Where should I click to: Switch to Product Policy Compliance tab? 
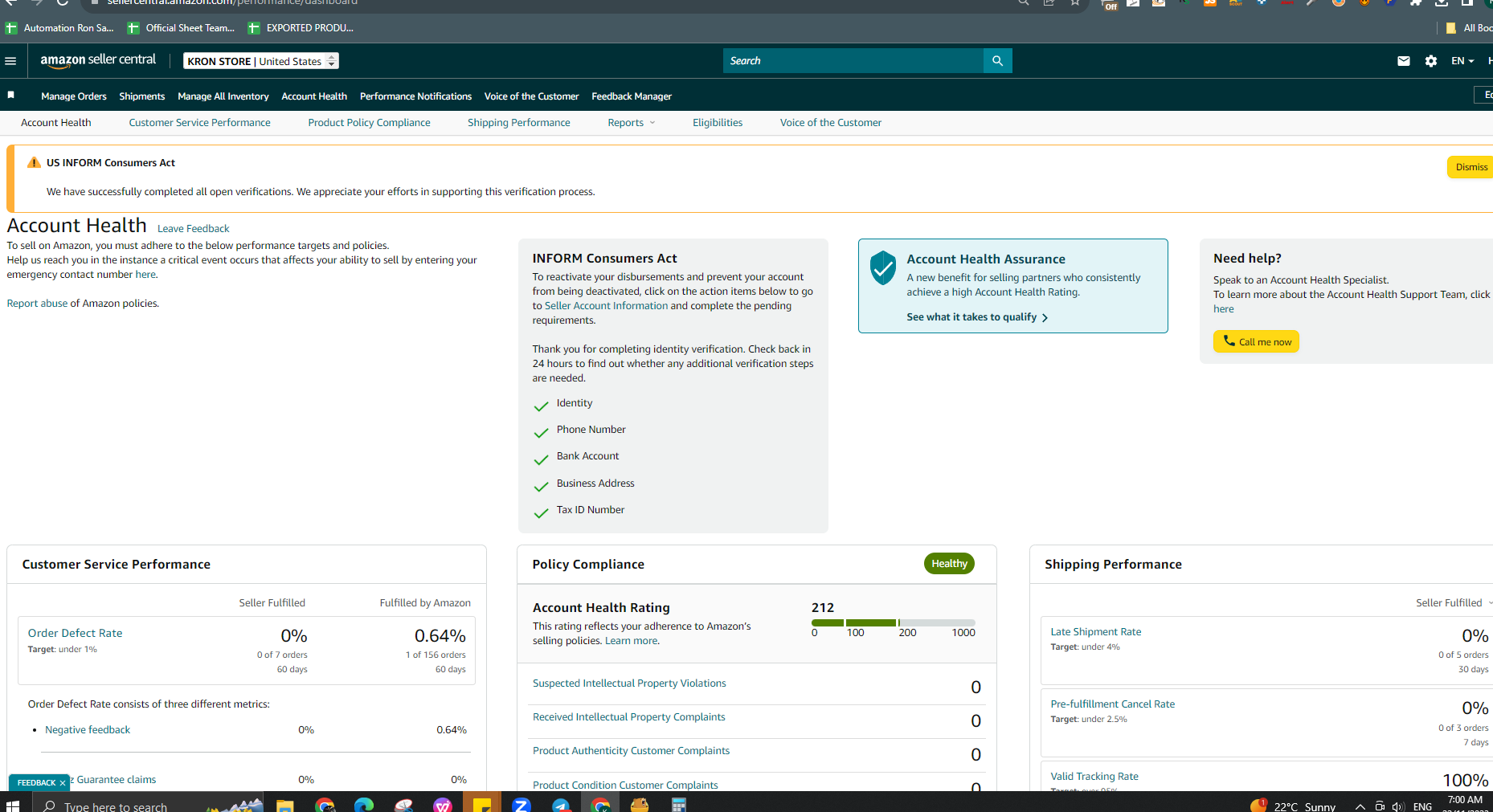coord(369,123)
